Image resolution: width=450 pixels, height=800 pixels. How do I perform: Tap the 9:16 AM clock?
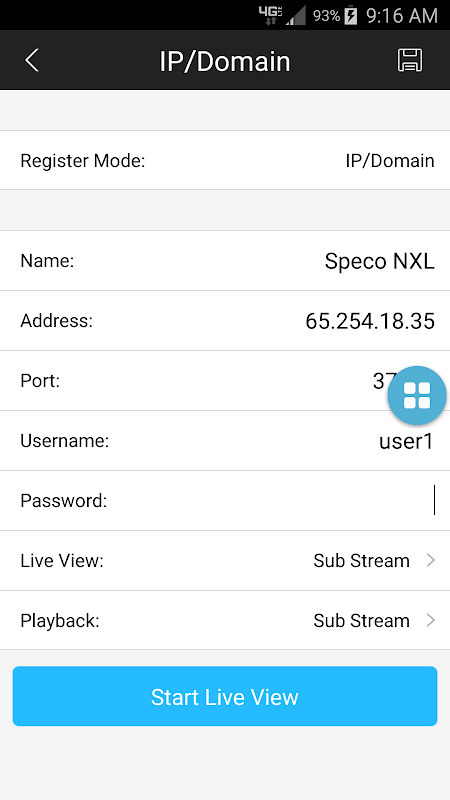(402, 16)
